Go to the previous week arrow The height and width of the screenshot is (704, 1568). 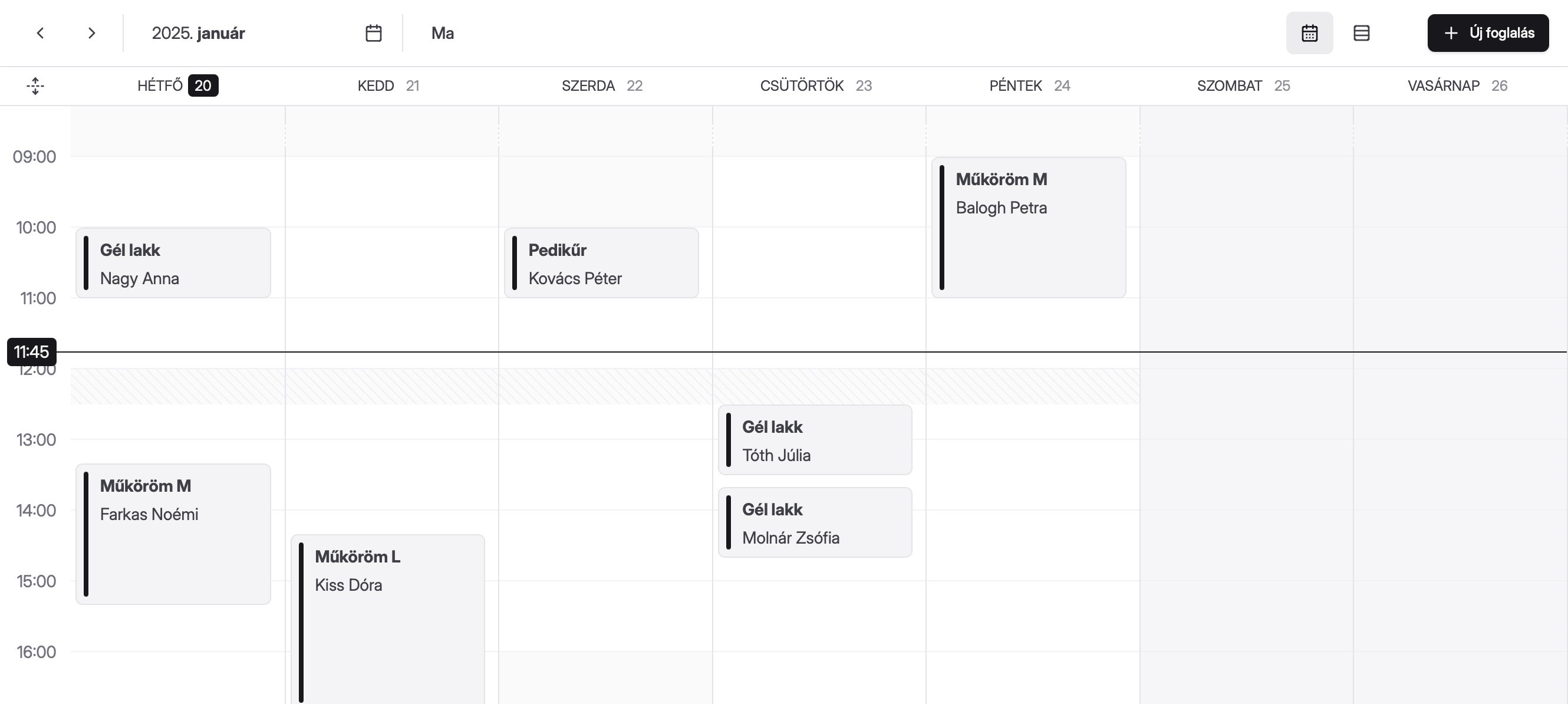(40, 33)
